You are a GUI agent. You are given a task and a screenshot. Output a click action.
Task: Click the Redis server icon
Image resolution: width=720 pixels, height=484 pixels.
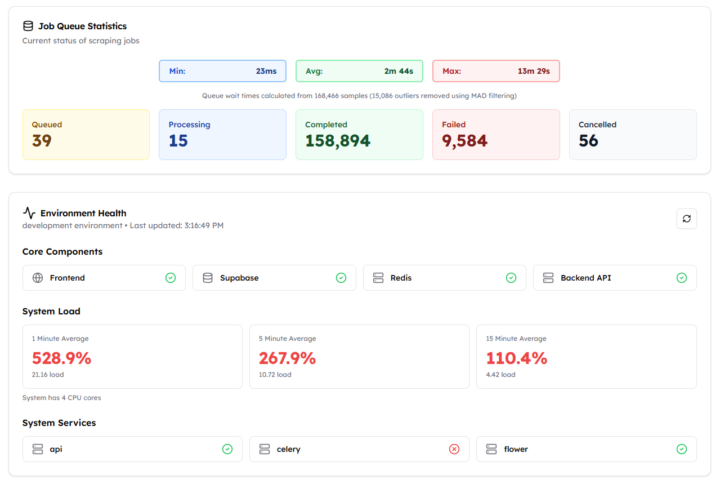378,278
